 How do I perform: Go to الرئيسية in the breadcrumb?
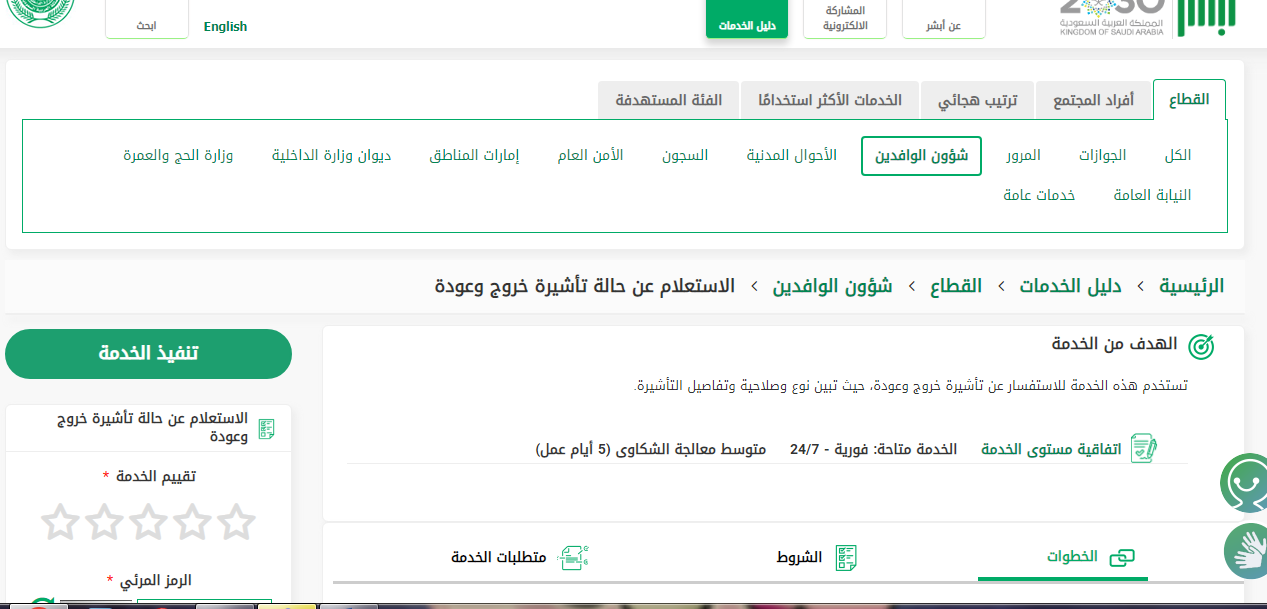click(x=1191, y=286)
